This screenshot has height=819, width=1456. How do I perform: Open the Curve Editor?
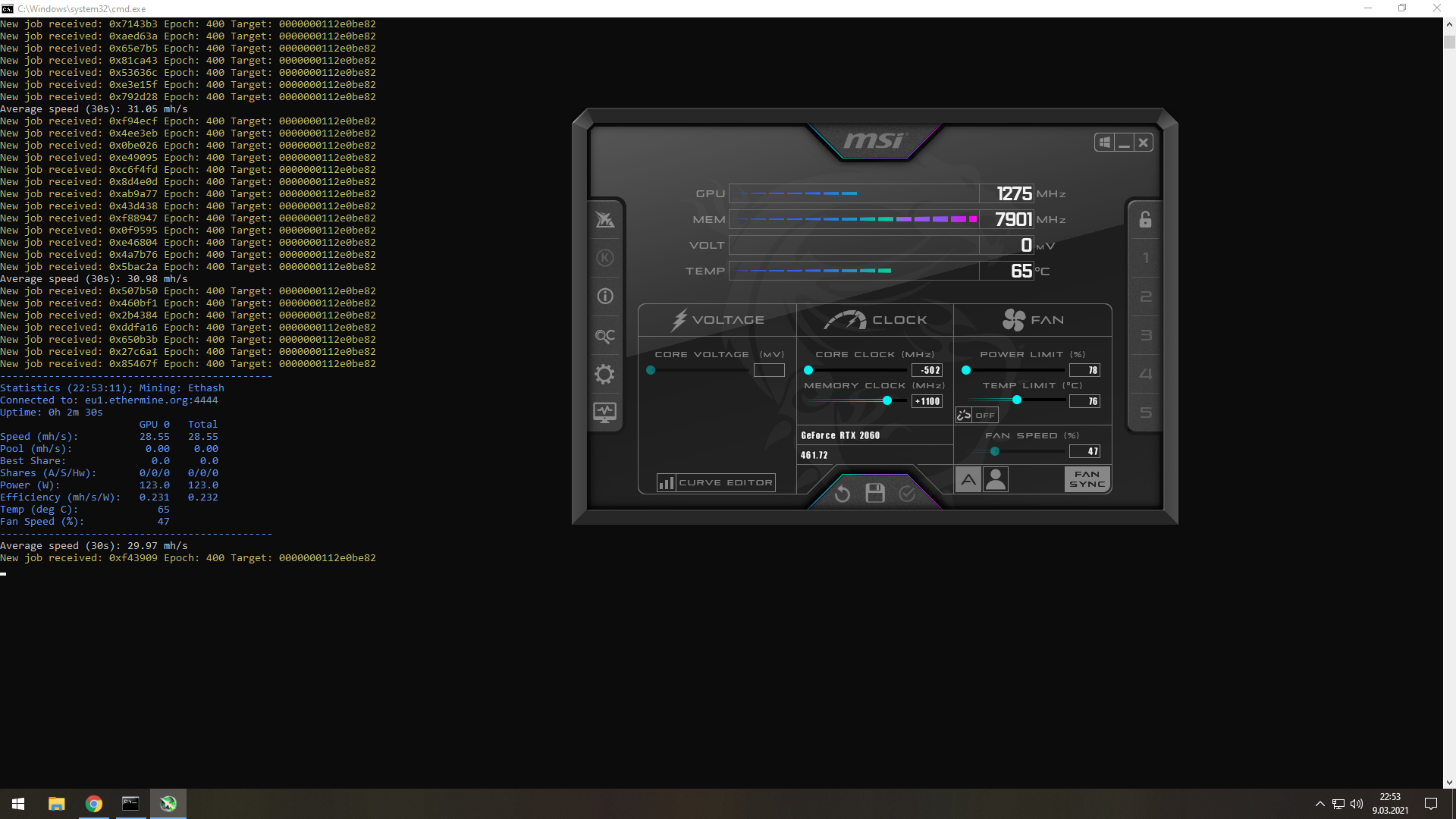click(716, 482)
